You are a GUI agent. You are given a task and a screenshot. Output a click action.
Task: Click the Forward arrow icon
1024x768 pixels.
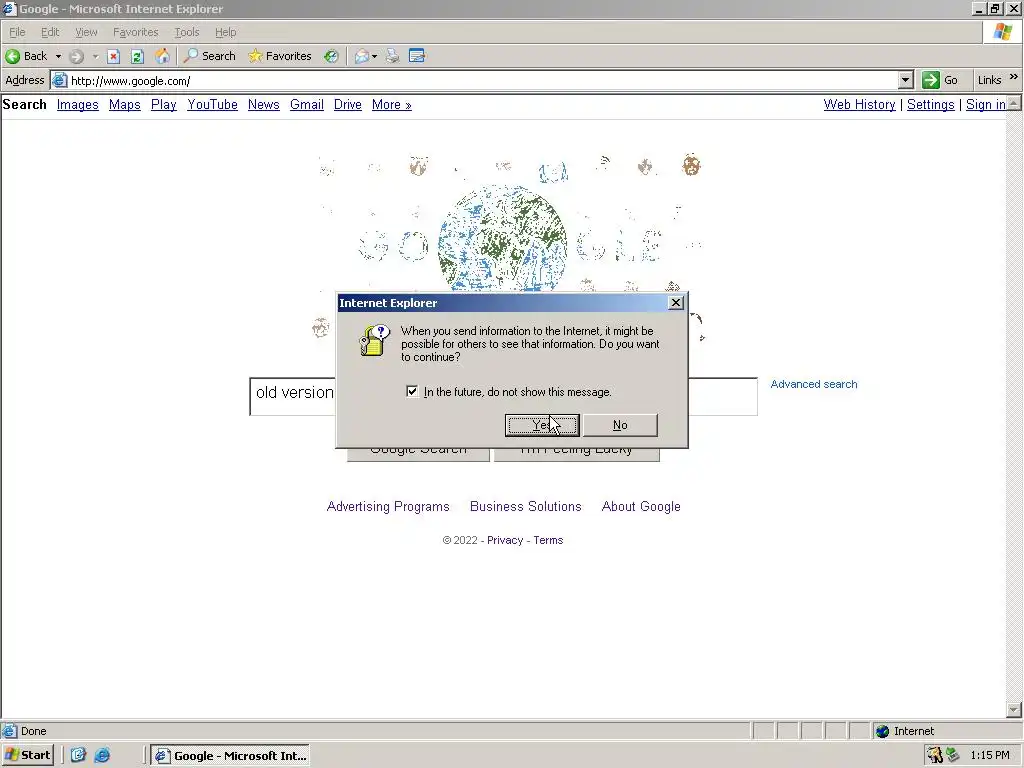(x=76, y=56)
